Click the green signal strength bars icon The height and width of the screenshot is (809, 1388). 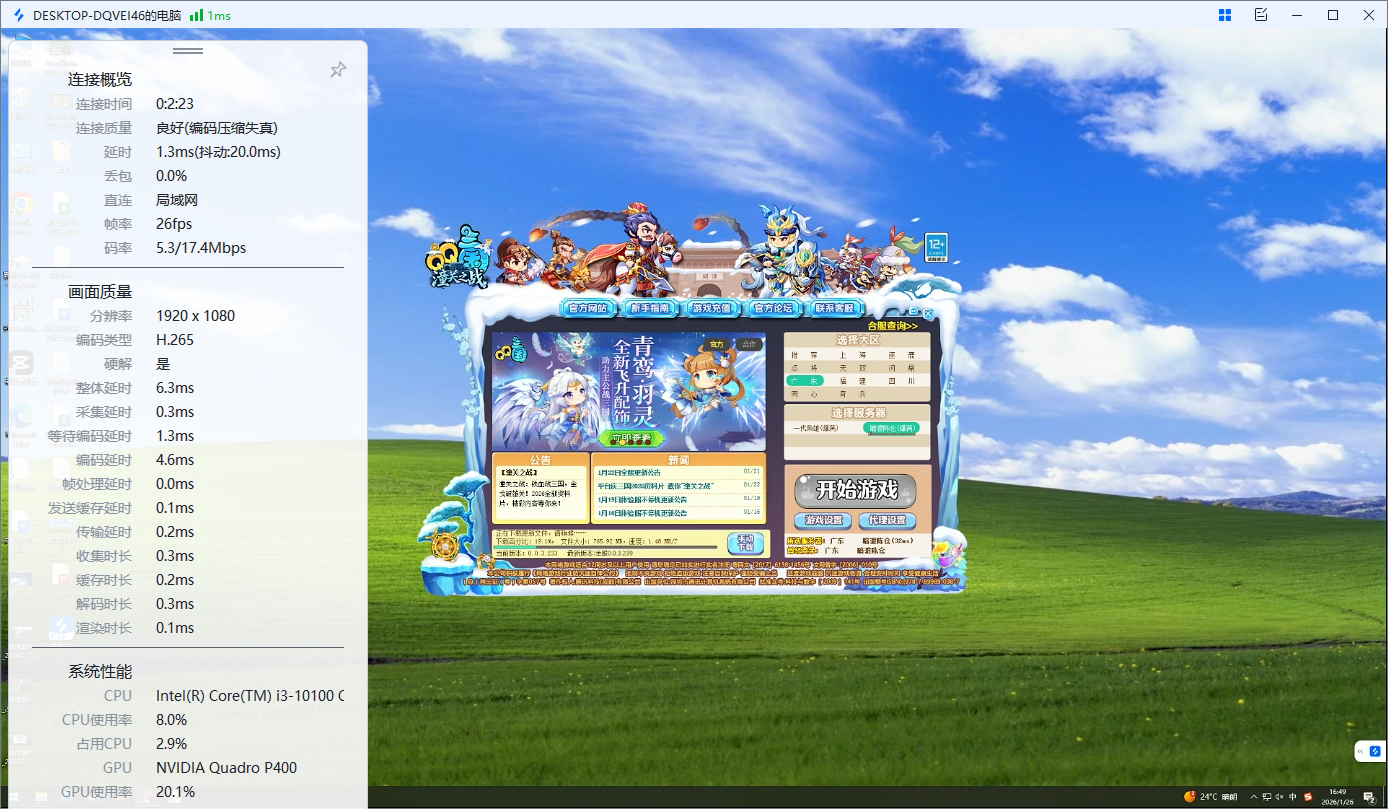point(197,15)
